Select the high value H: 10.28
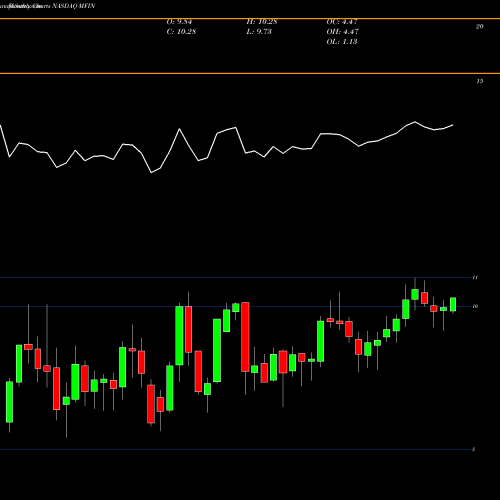 [262, 22]
